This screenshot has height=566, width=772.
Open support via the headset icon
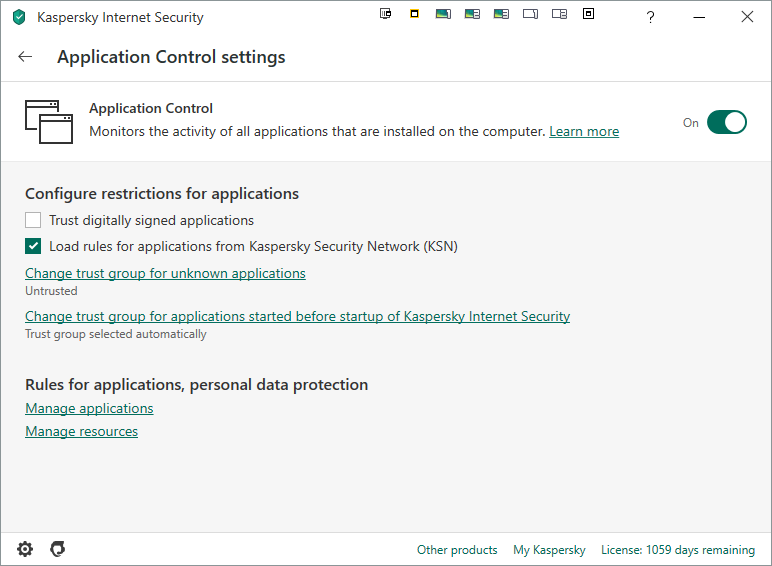click(57, 549)
